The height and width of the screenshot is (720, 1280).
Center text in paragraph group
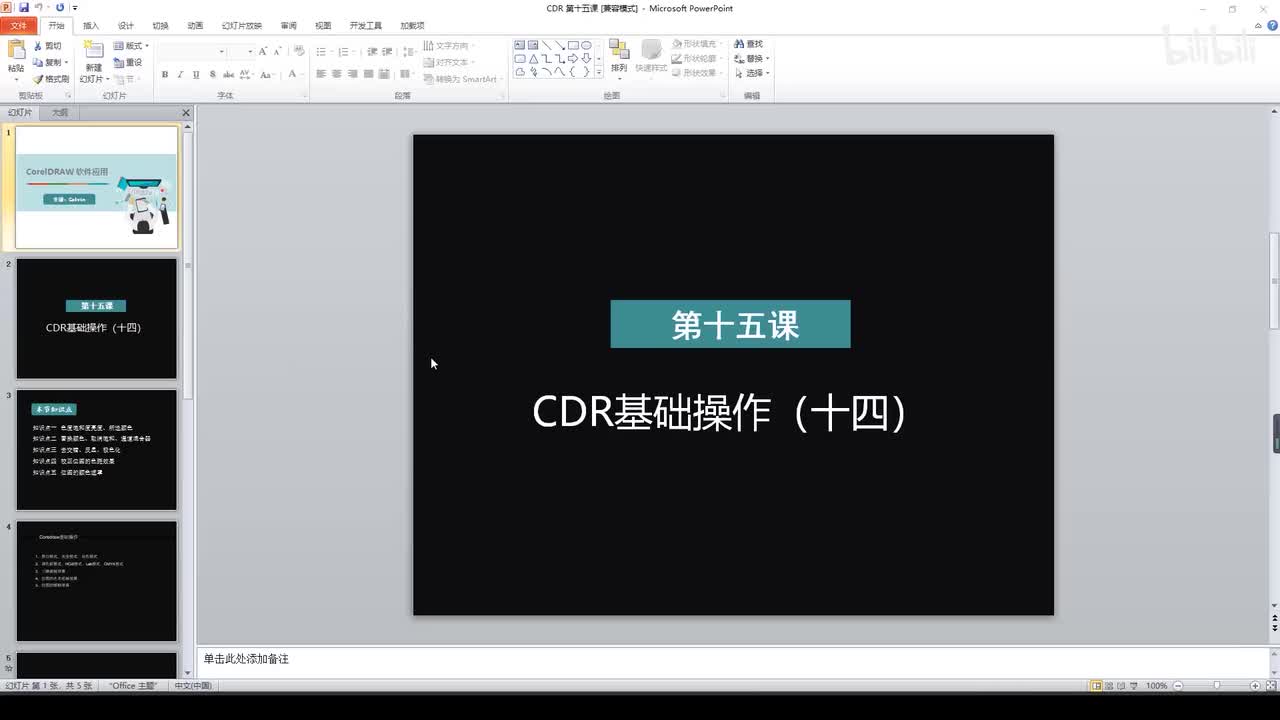pyautogui.click(x=337, y=74)
